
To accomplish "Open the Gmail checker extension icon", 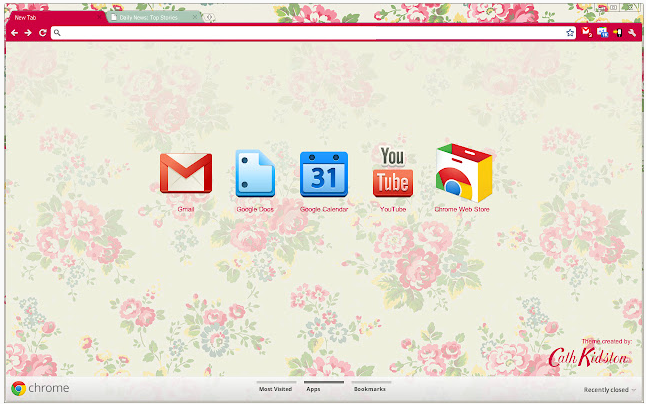I will point(587,32).
